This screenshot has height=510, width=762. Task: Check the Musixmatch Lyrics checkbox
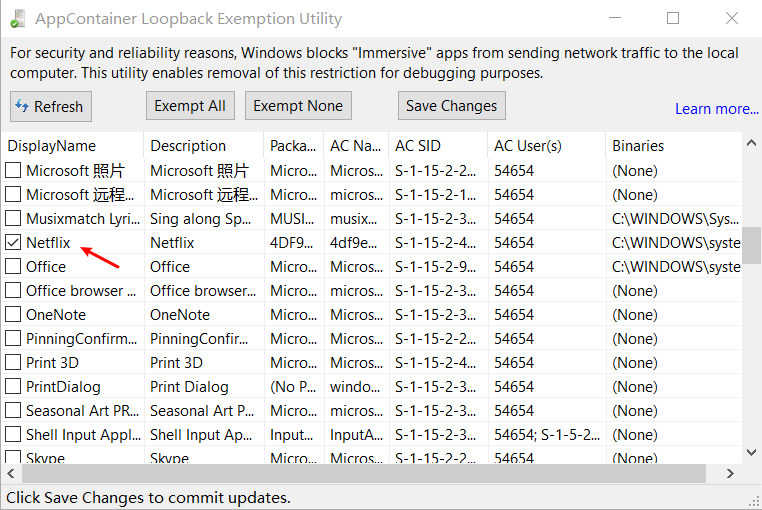[13, 218]
